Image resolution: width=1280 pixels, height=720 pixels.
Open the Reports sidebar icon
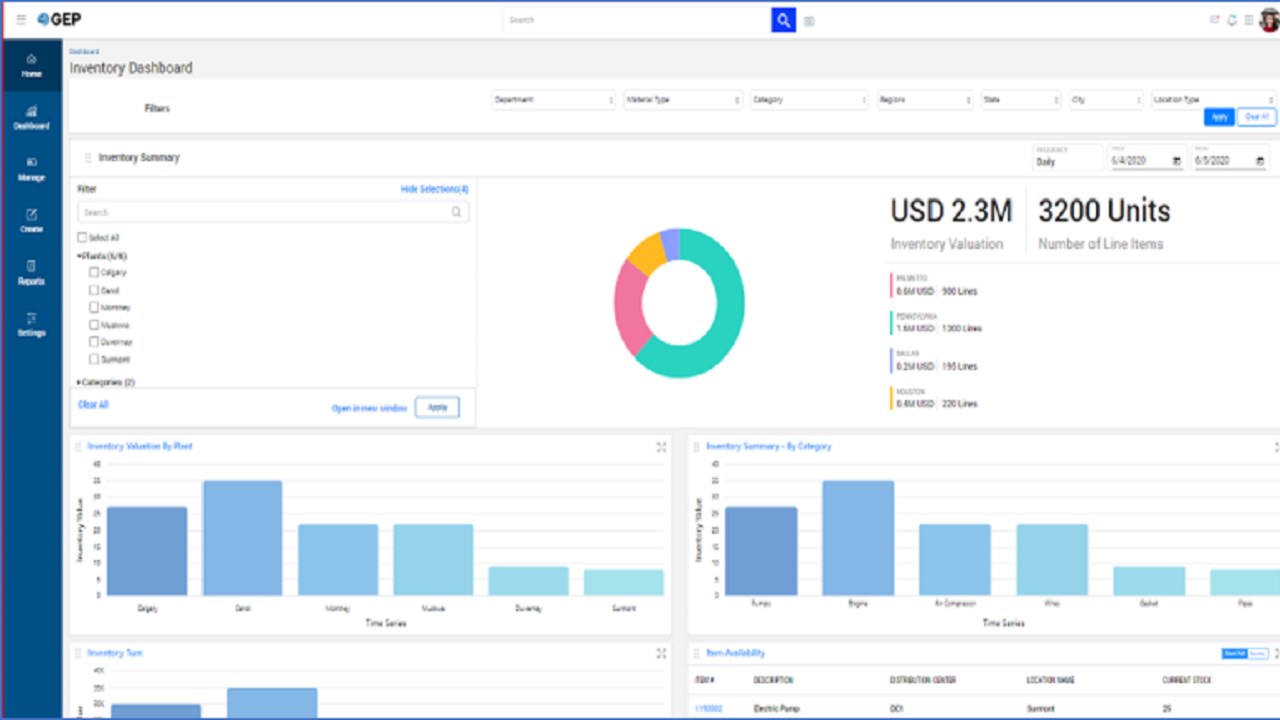31,273
